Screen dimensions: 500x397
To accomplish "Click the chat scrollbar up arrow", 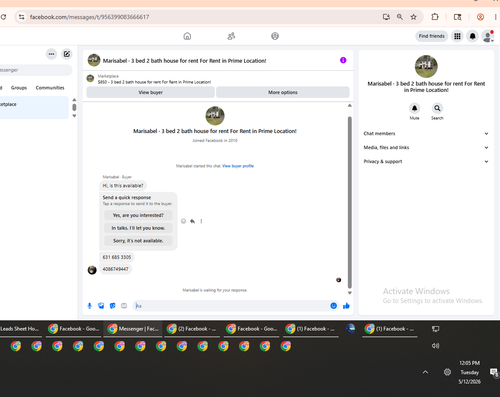I will (350, 105).
